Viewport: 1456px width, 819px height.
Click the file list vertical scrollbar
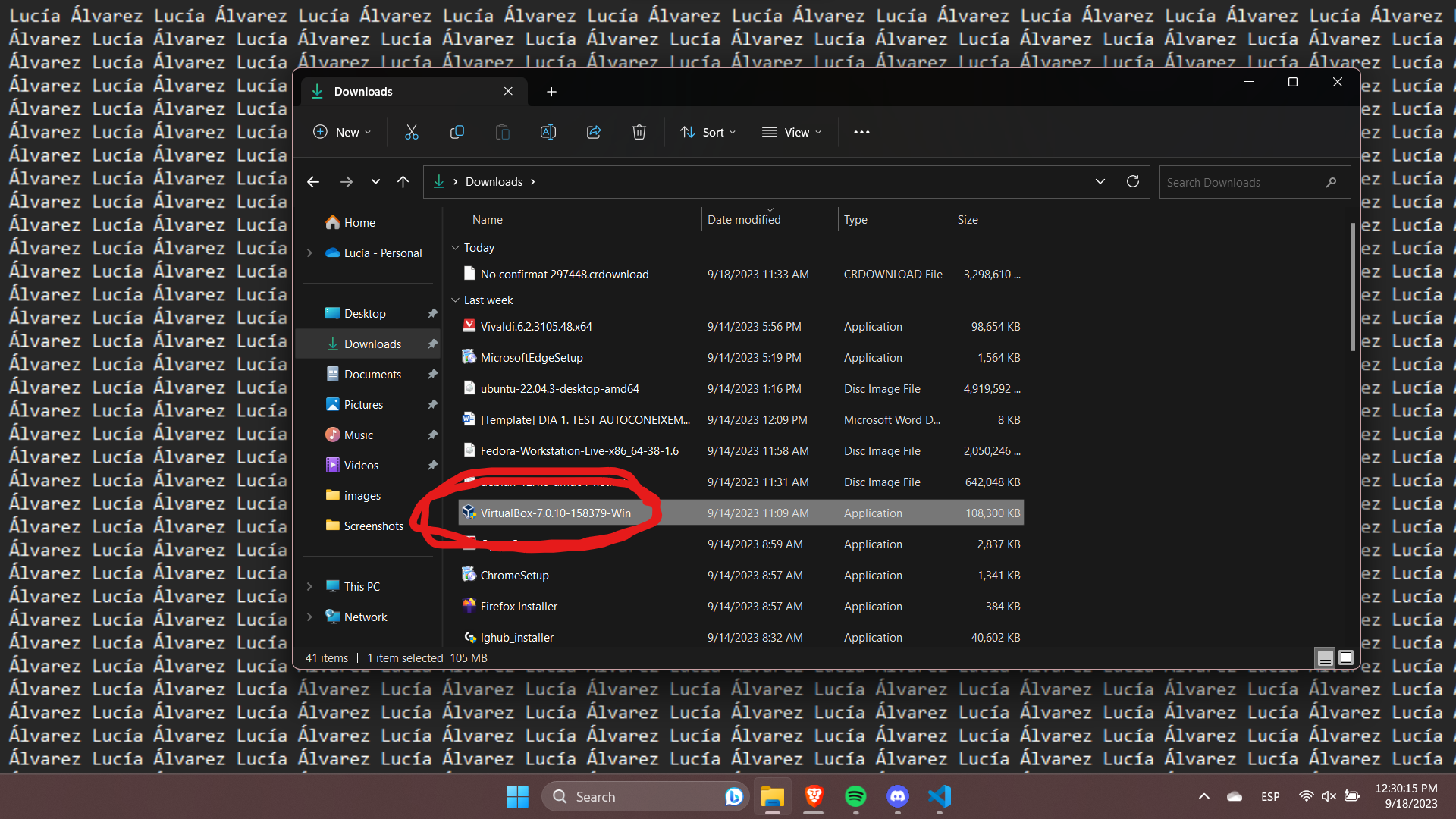[1352, 288]
